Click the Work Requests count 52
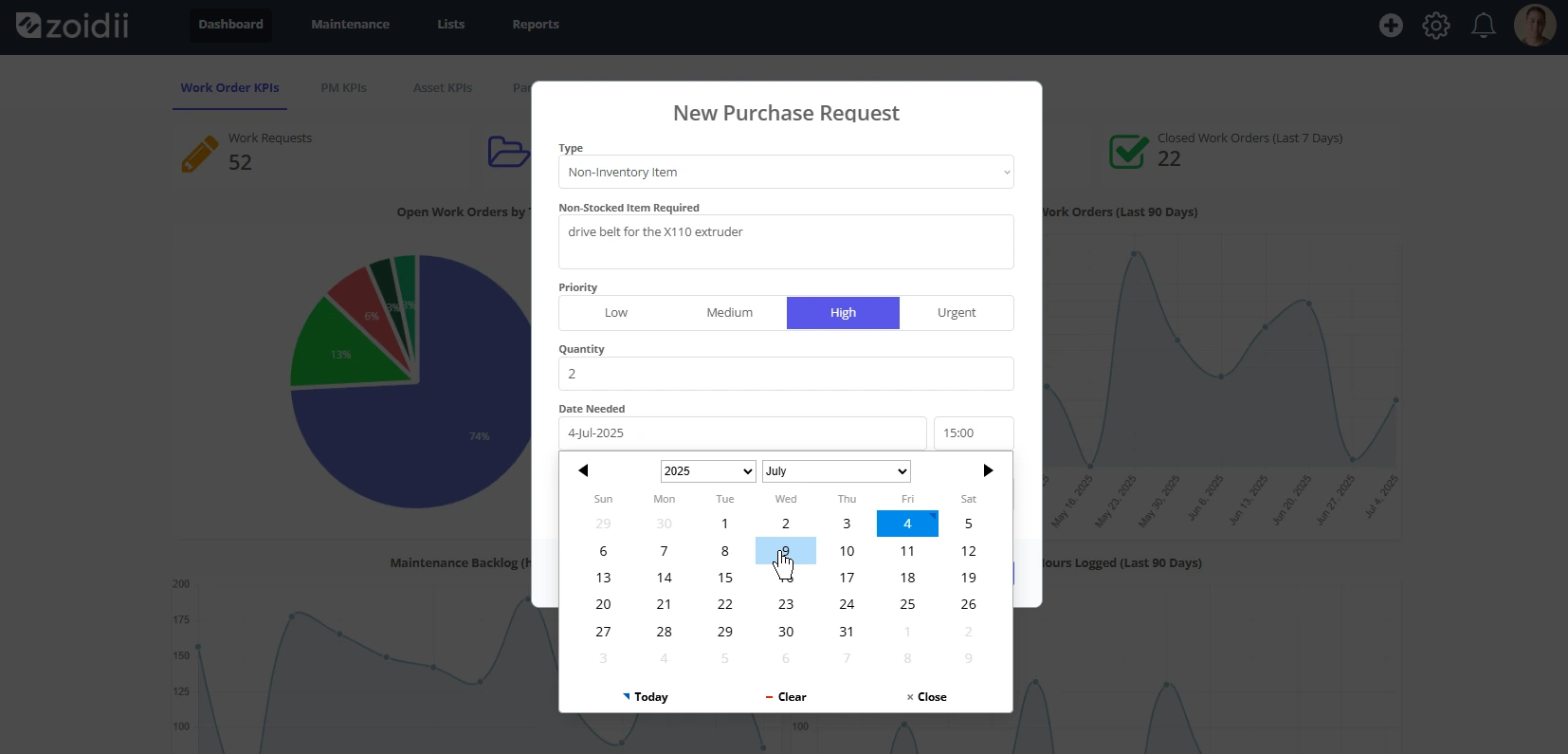The width and height of the screenshot is (1568, 754). [x=240, y=162]
